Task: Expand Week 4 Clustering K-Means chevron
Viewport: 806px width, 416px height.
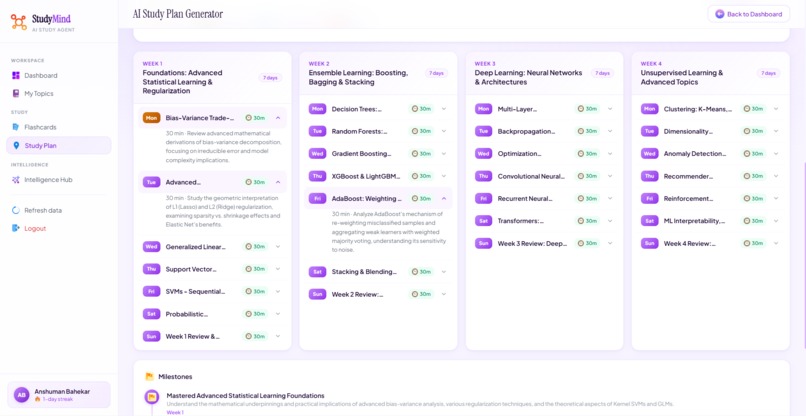Action: point(776,109)
